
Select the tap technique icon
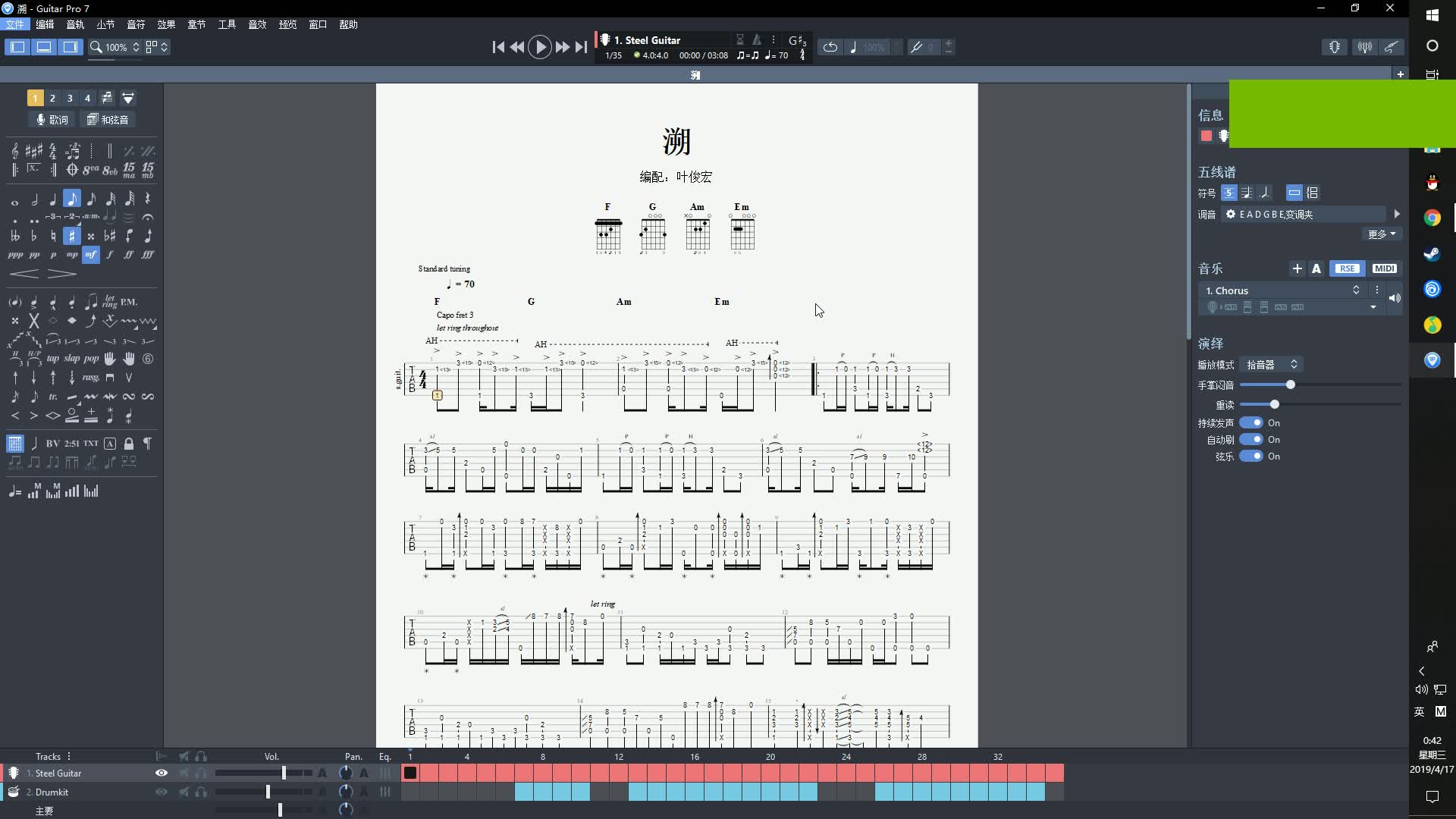52,359
